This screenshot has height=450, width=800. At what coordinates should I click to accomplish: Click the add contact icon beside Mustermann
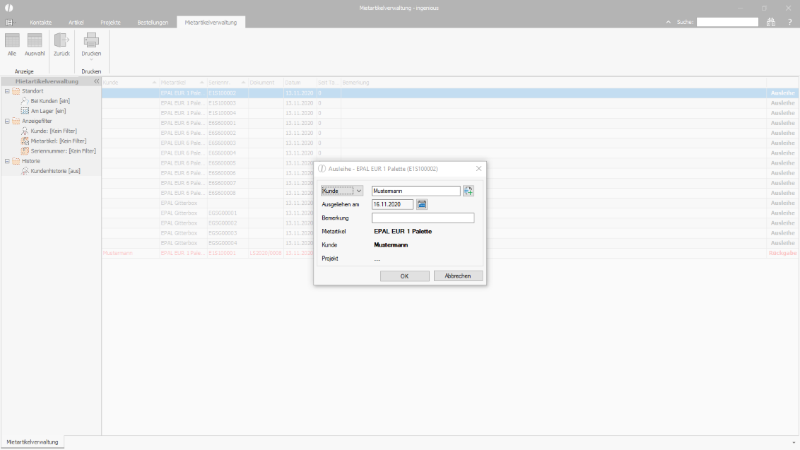coord(468,191)
